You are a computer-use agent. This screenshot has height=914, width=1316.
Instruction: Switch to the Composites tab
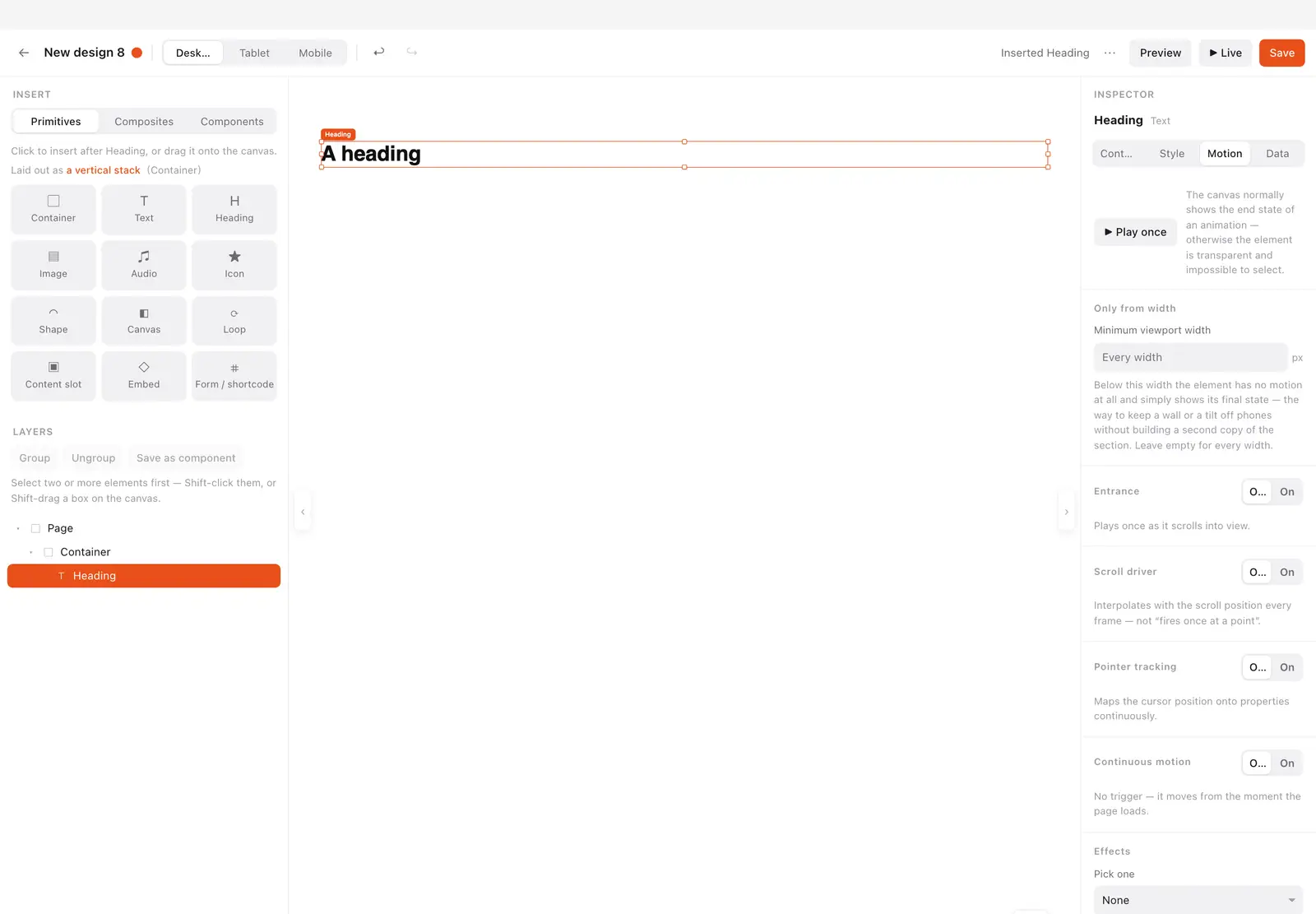(144, 122)
